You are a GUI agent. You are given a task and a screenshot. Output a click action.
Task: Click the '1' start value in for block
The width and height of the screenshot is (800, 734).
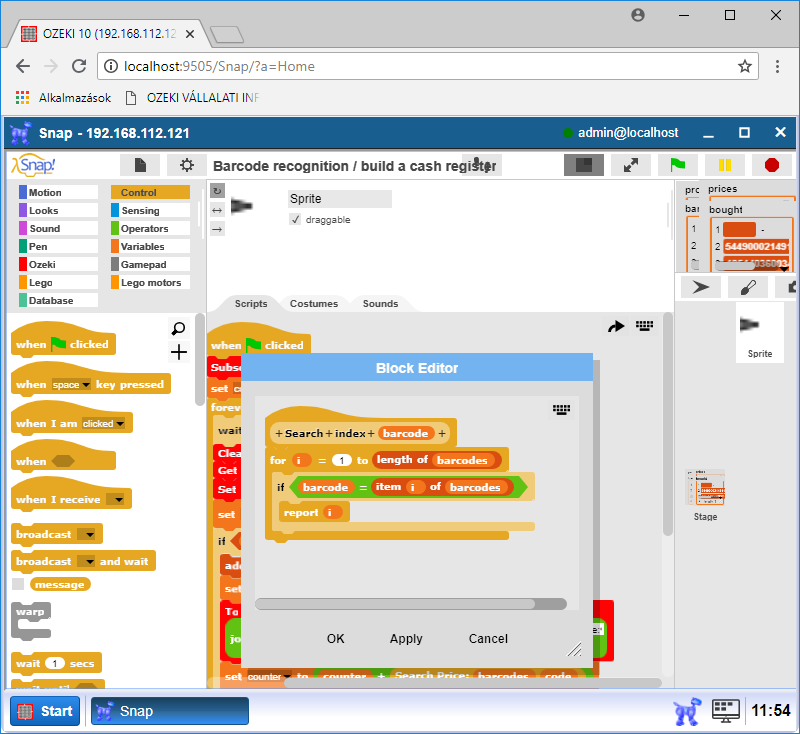341,460
